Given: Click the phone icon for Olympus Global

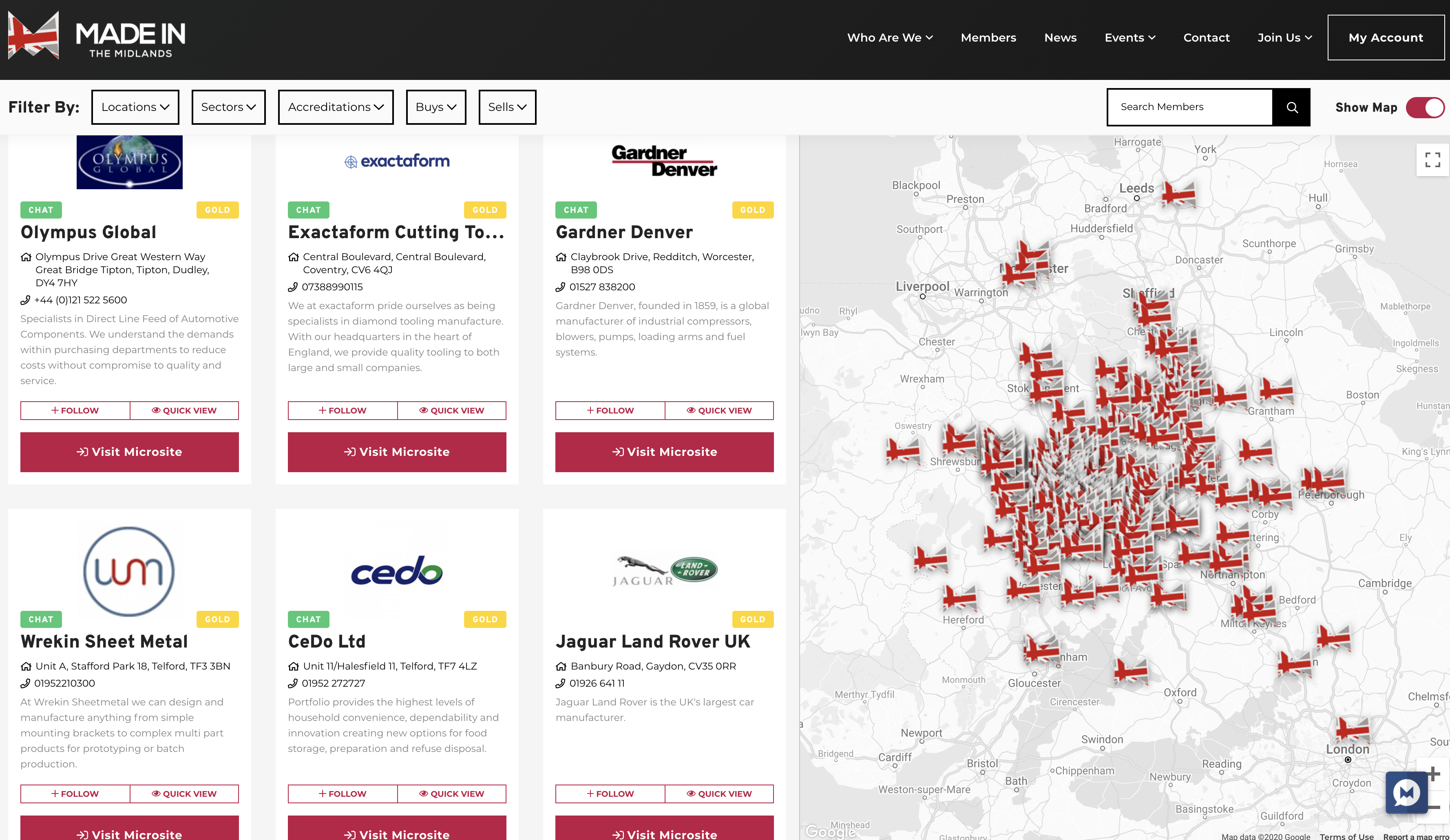Looking at the screenshot, I should click(25, 300).
